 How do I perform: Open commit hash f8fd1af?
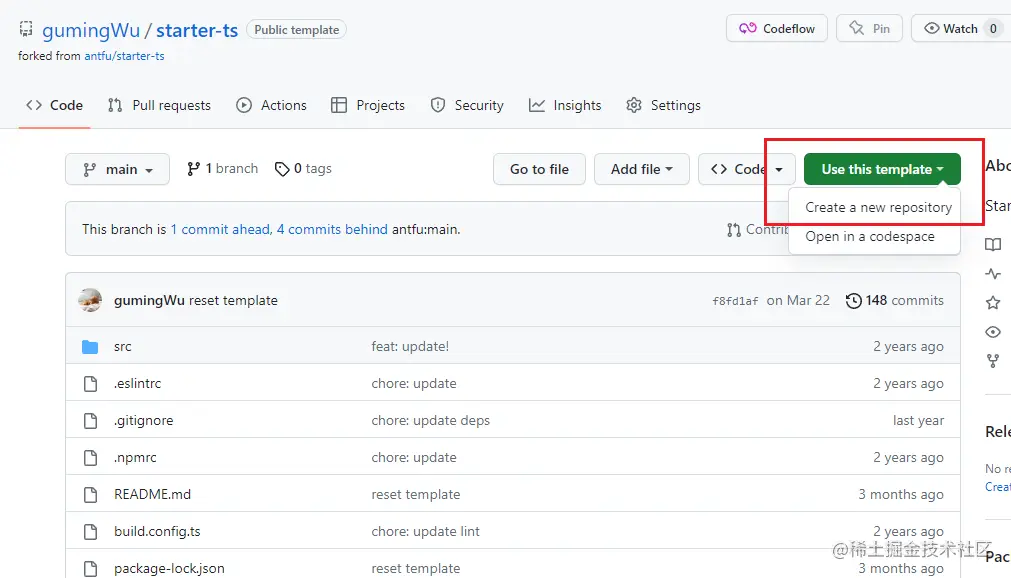click(735, 301)
